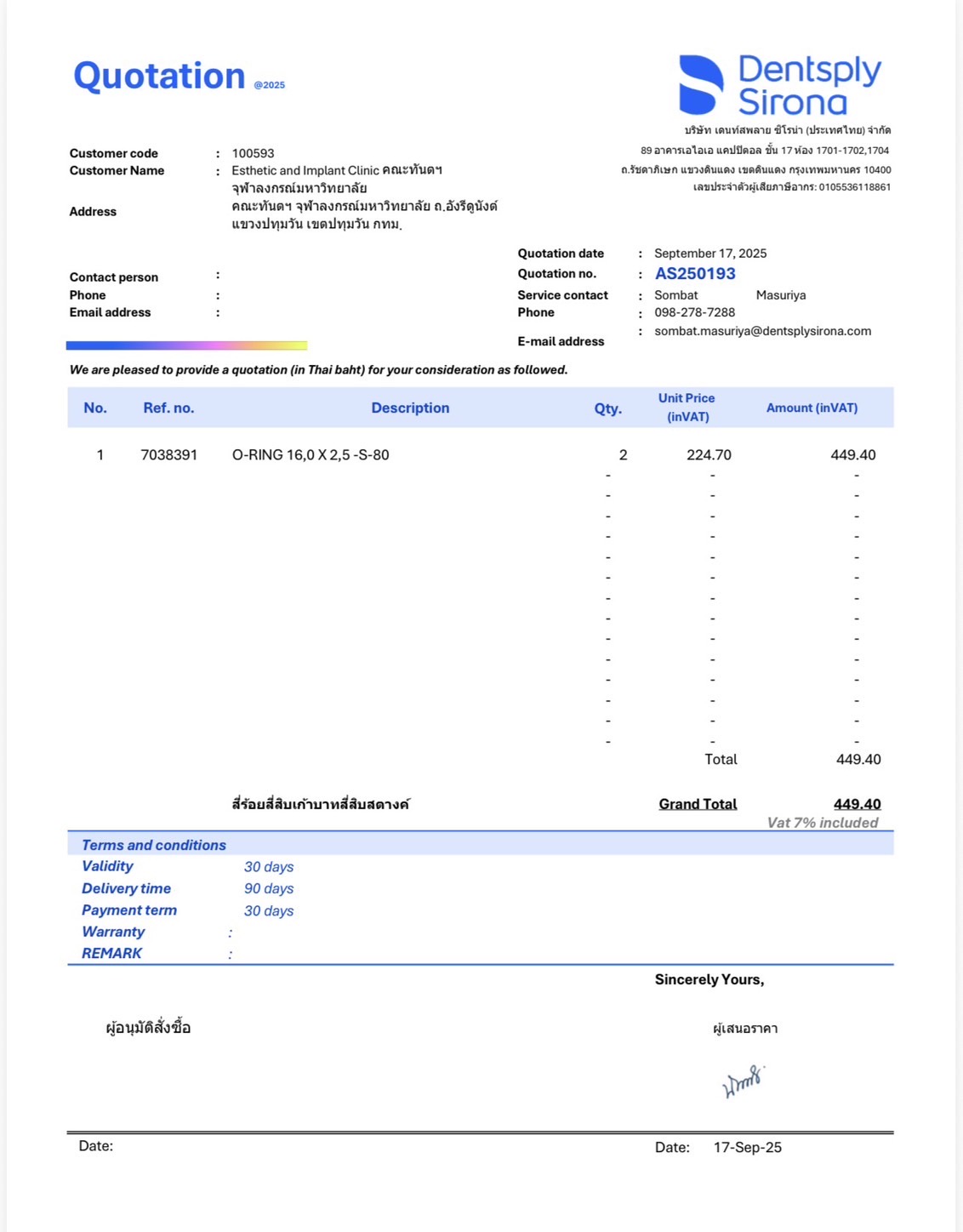Viewport: 963px width, 1232px height.
Task: Select reference number 7038391
Action: coord(168,455)
